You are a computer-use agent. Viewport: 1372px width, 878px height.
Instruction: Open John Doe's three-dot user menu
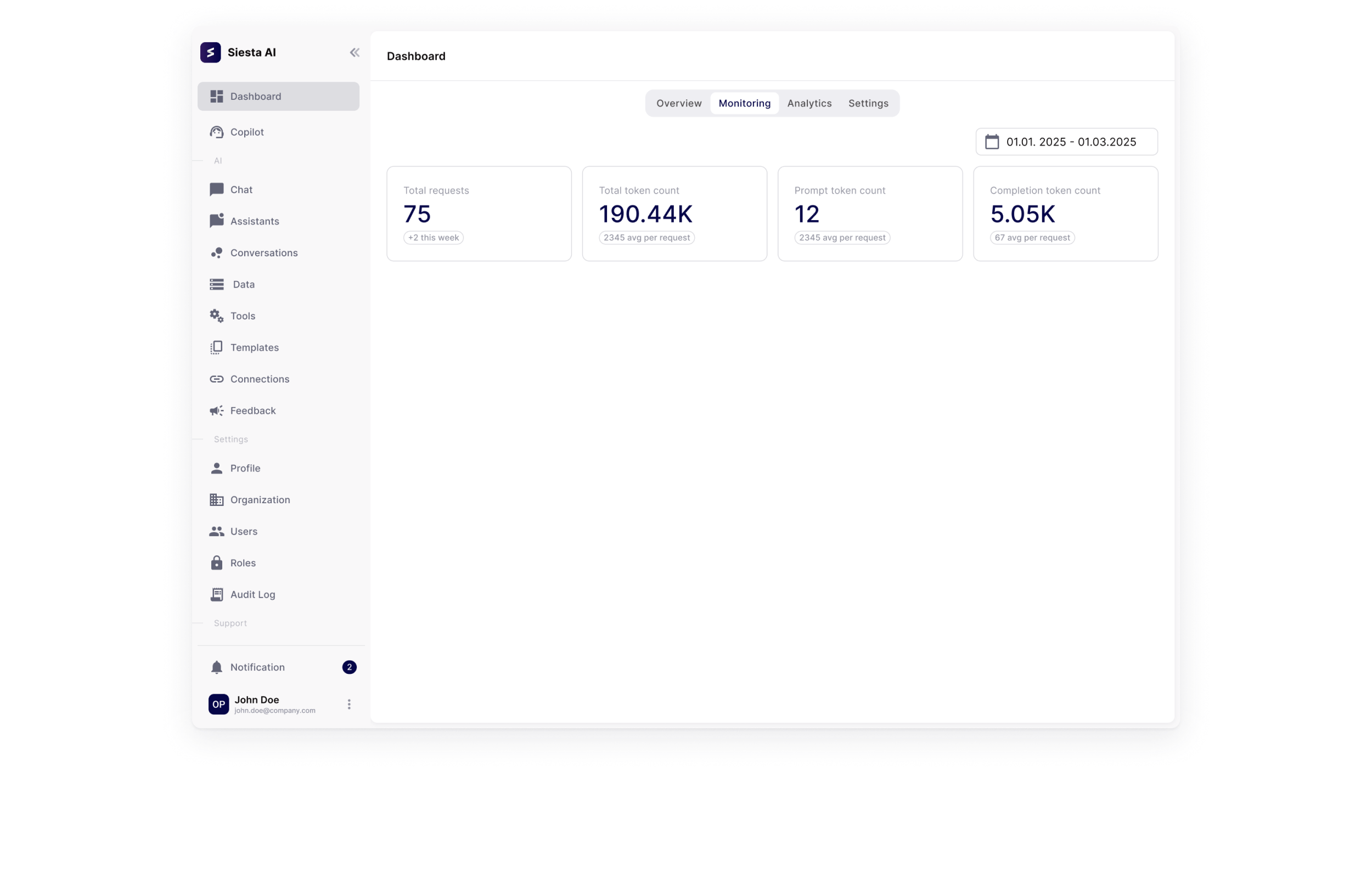349,704
